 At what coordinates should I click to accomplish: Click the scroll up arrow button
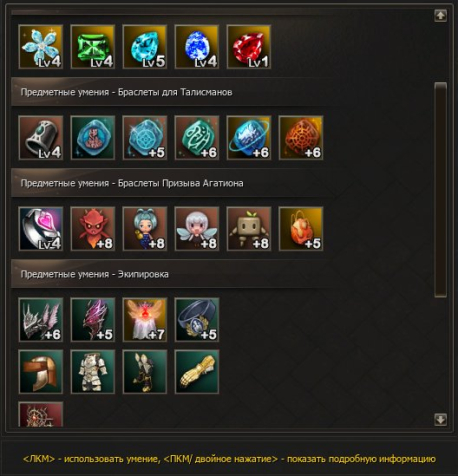coord(440,15)
